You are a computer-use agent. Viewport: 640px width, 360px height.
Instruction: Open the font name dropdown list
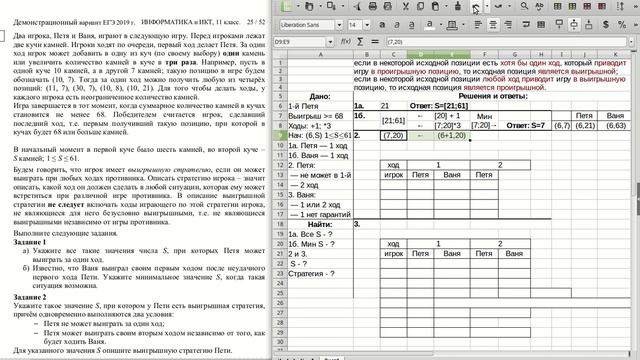pos(339,25)
